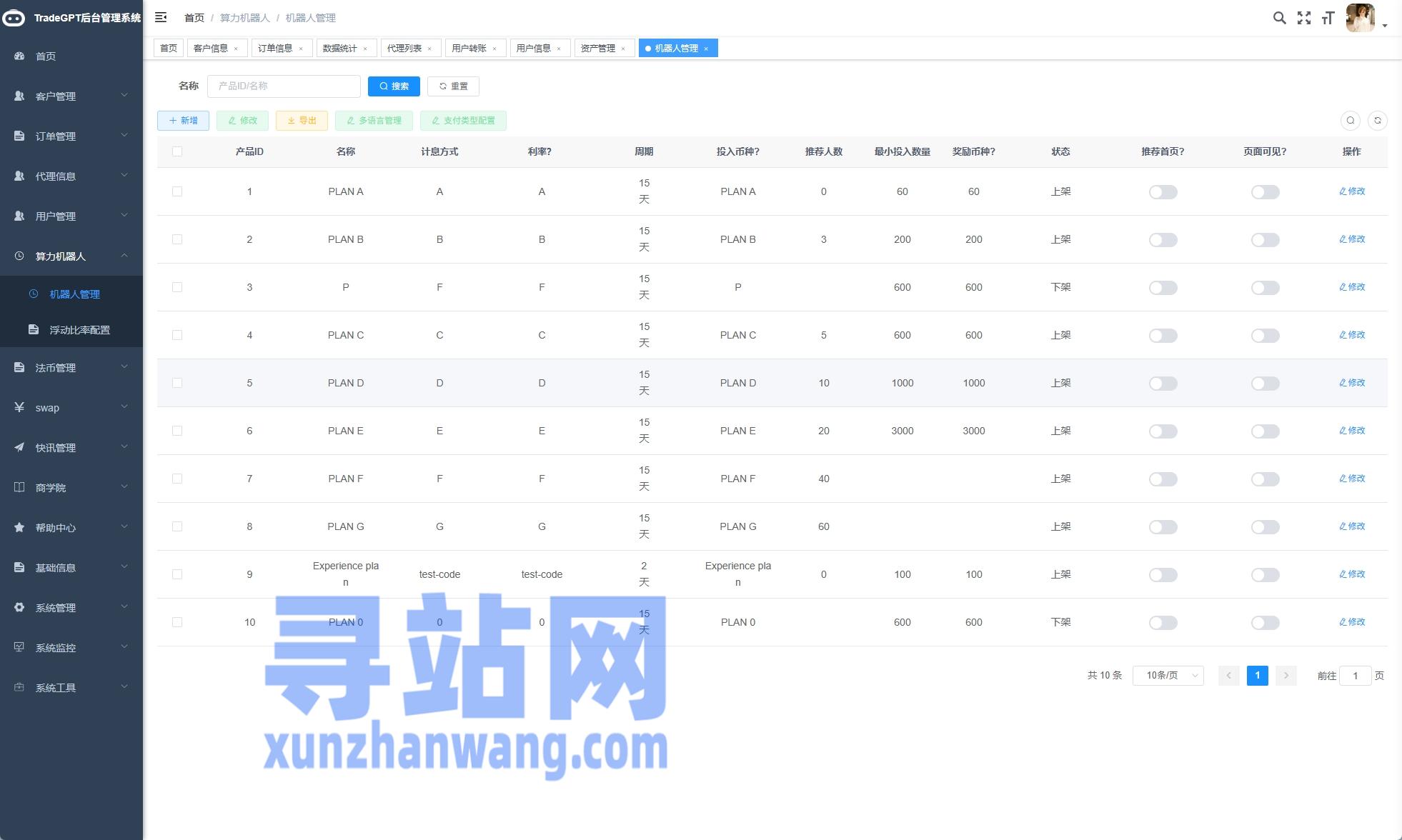The height and width of the screenshot is (840, 1402).
Task: Toggle 页面可见 switch for Experience plan
Action: coord(1265,575)
